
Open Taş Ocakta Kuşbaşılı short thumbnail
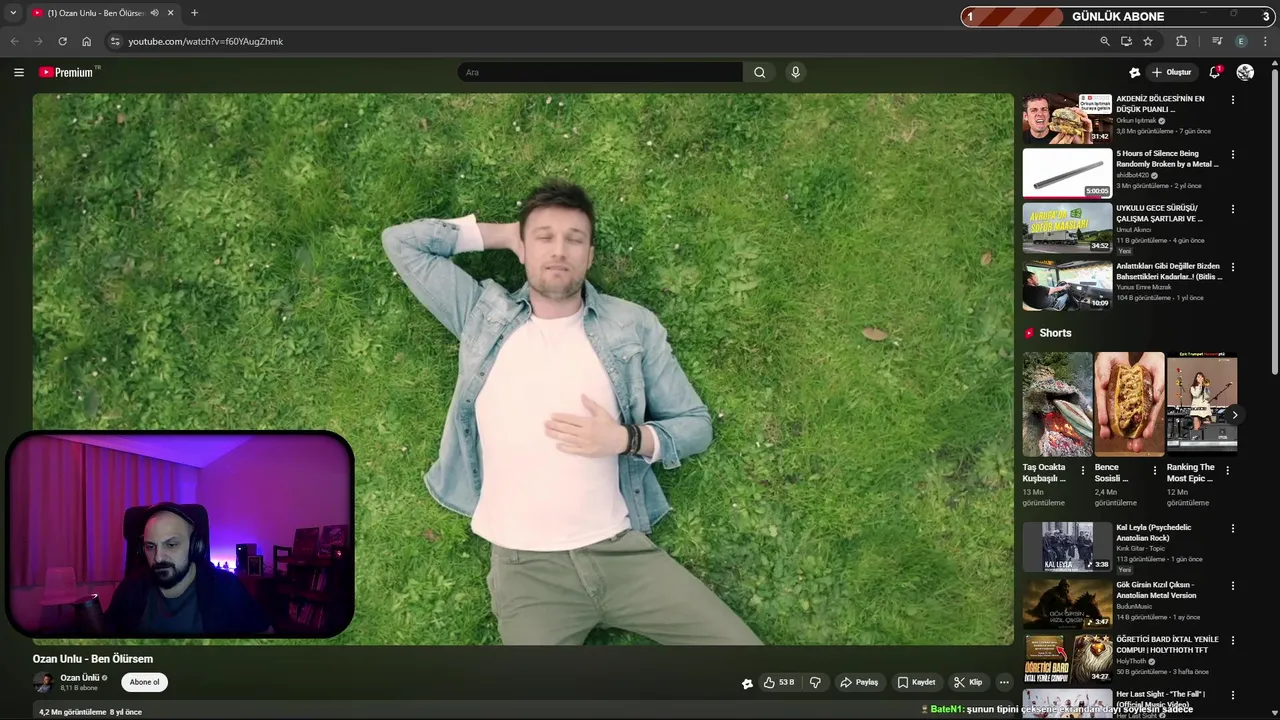1057,404
